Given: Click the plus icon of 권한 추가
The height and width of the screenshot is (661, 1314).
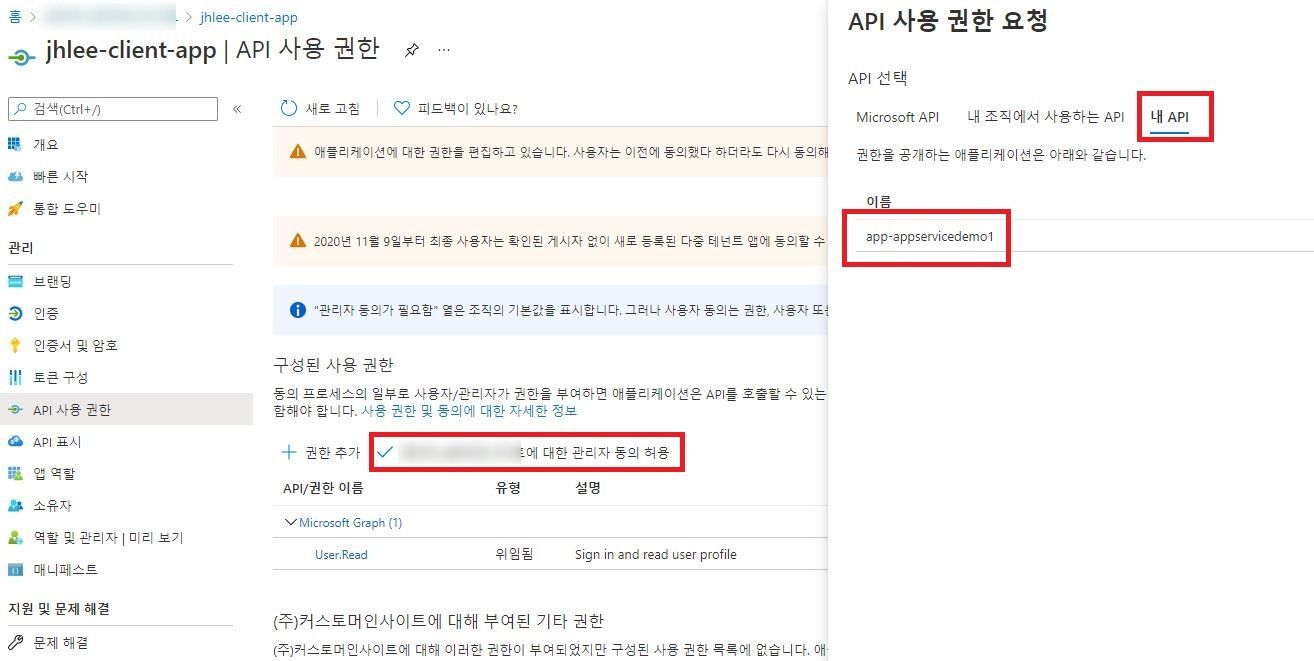Looking at the screenshot, I should coord(289,452).
